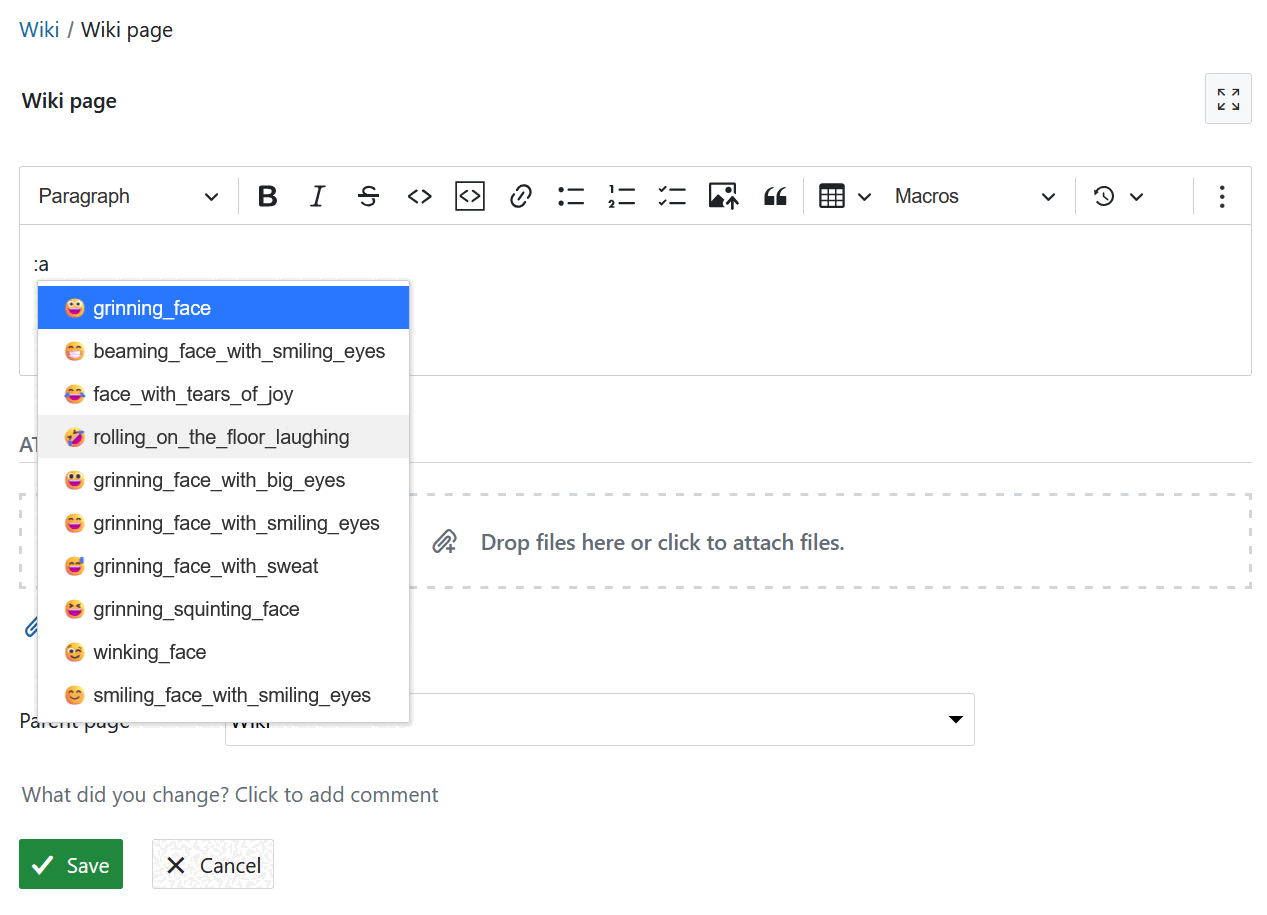1267x915 pixels.
Task: Create a numbered list
Action: click(x=621, y=196)
